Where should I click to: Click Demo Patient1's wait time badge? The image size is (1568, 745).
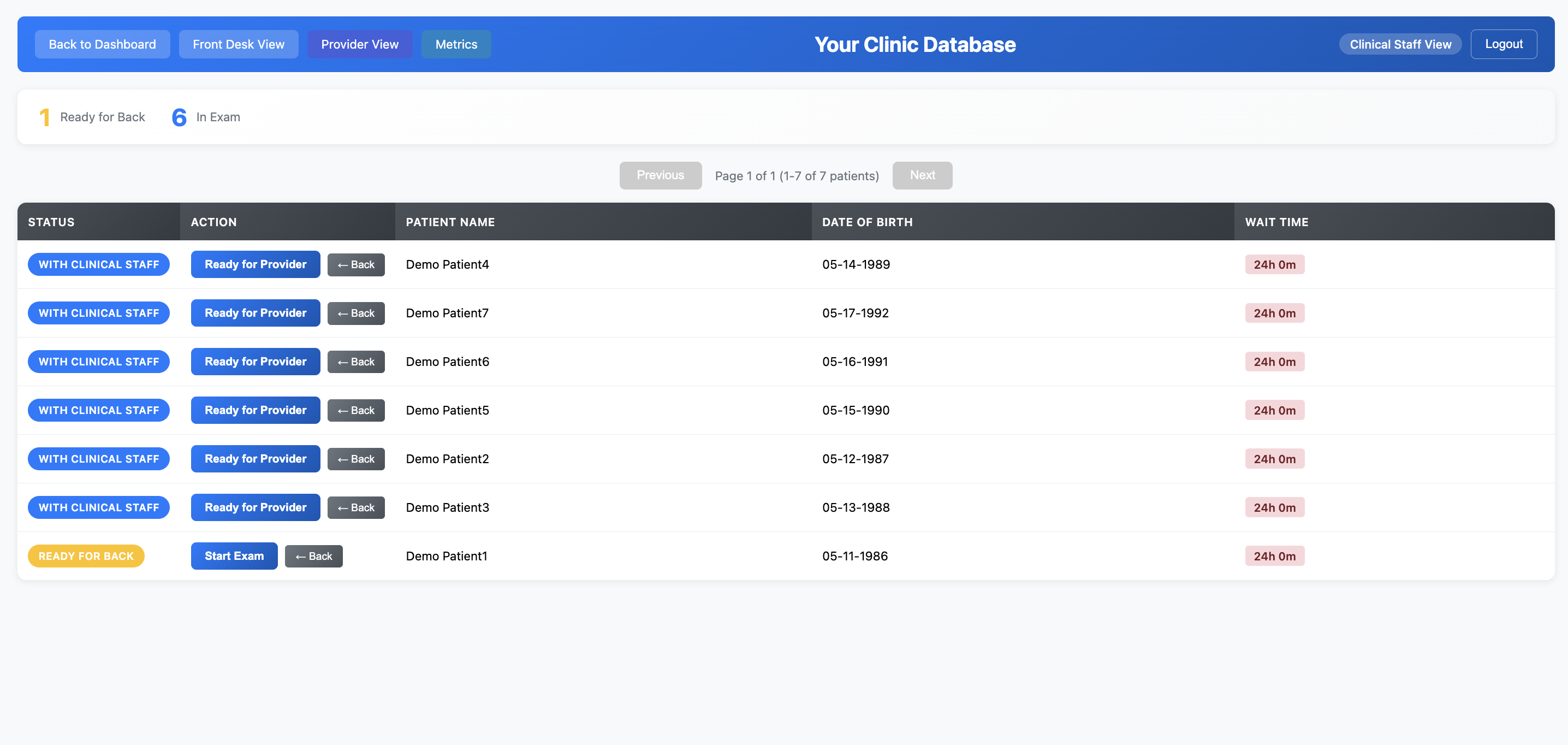(1275, 555)
